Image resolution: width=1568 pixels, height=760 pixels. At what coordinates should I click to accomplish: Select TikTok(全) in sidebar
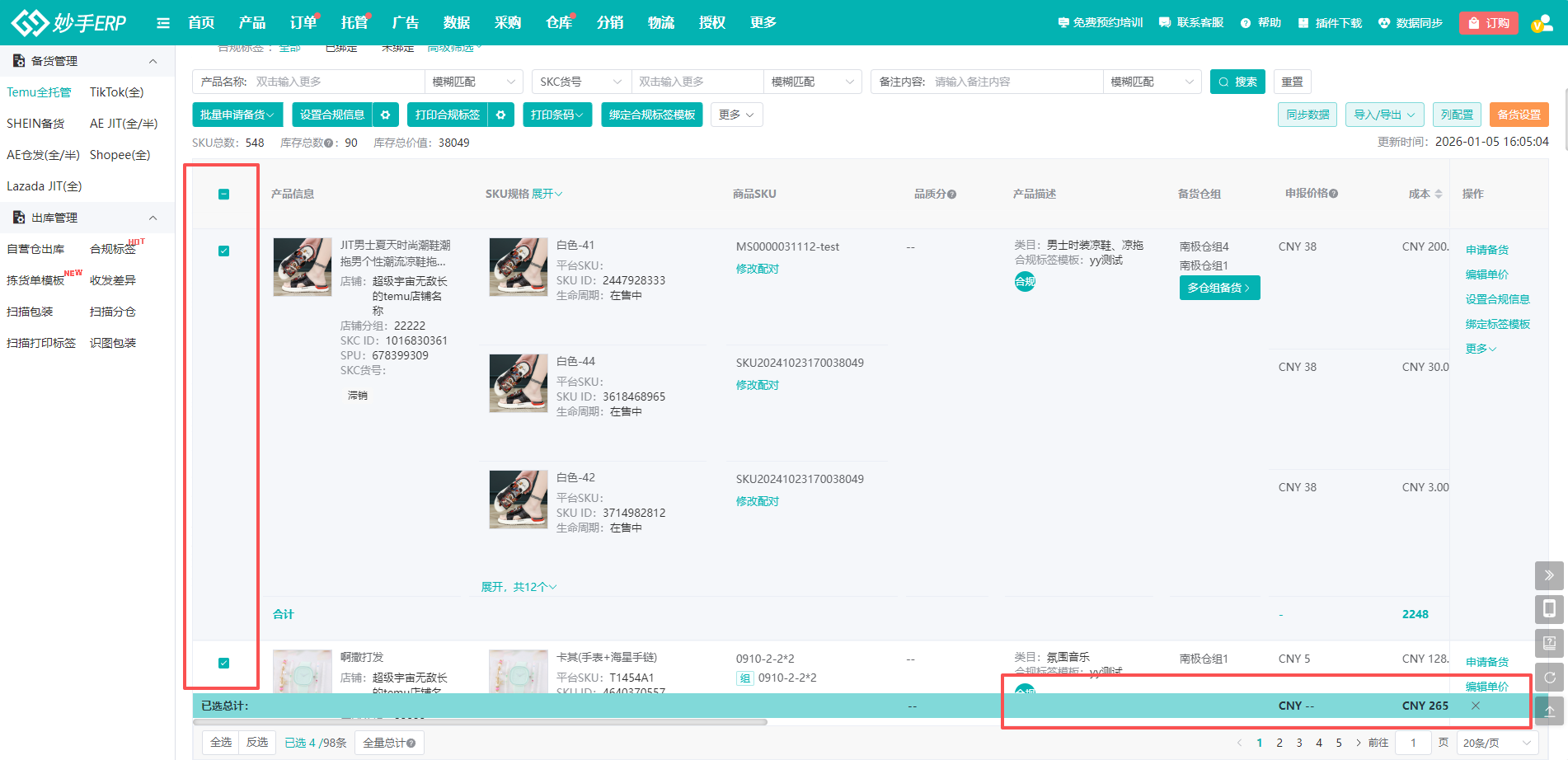tap(116, 92)
